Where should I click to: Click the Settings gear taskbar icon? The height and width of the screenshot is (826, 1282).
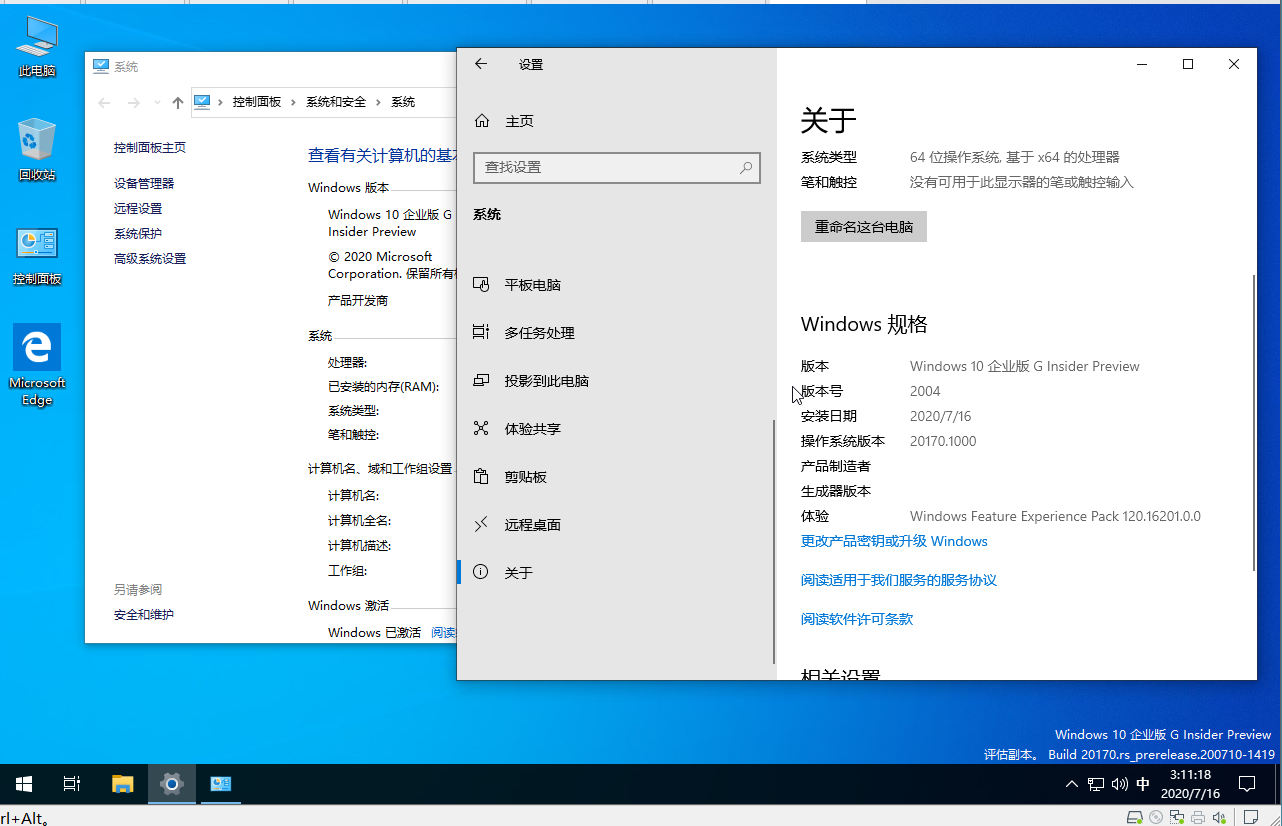(172, 784)
